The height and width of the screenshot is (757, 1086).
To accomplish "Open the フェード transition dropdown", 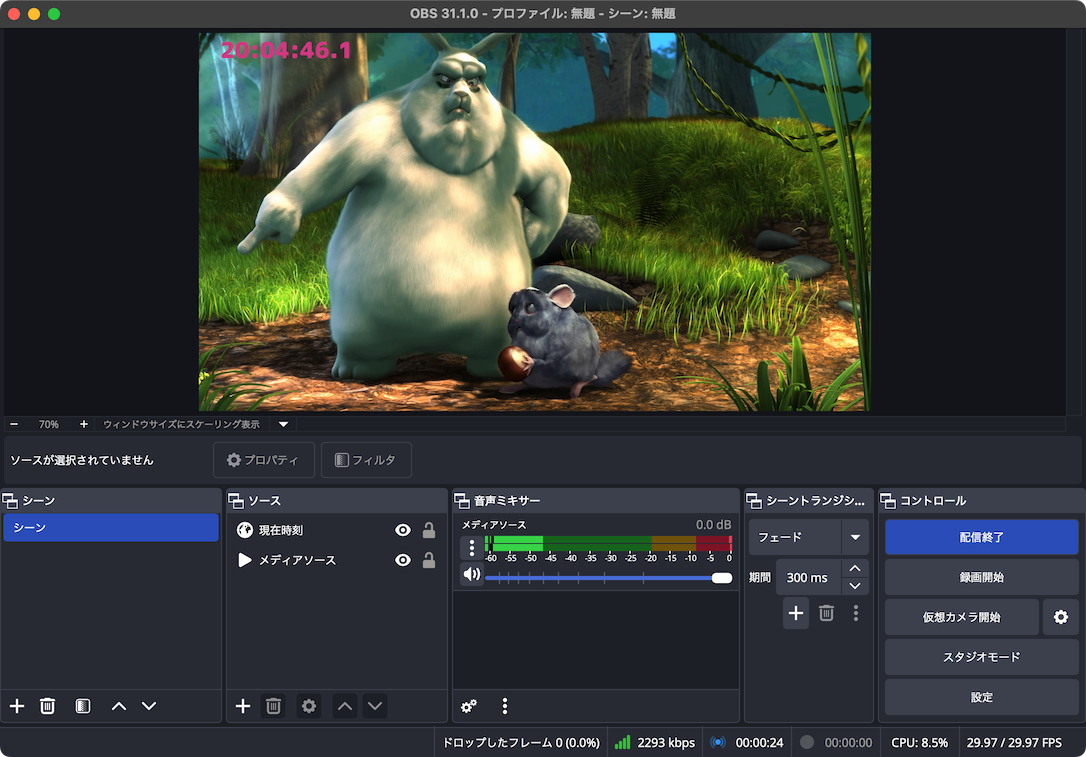I will 808,537.
